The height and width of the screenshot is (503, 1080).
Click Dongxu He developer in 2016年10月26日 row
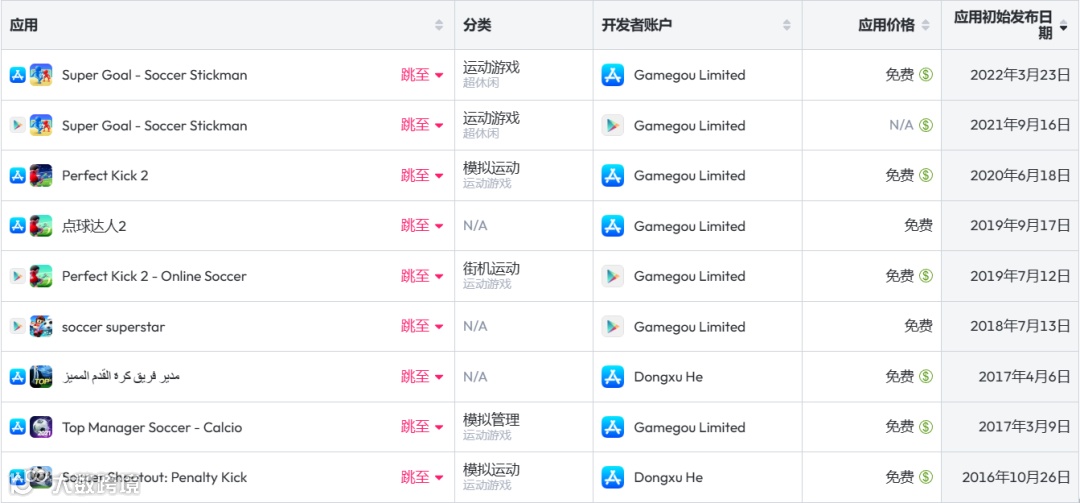pyautogui.click(x=669, y=478)
